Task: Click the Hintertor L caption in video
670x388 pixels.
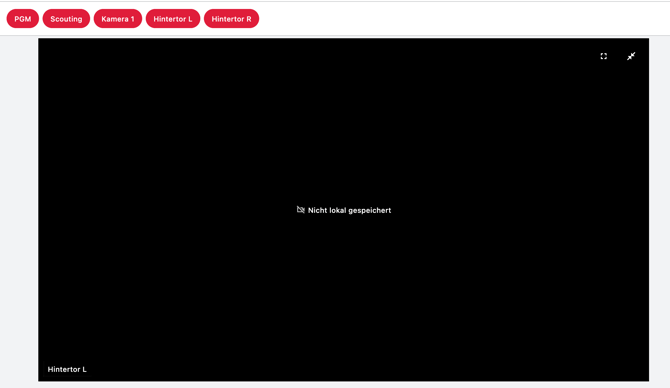Action: click(x=67, y=369)
